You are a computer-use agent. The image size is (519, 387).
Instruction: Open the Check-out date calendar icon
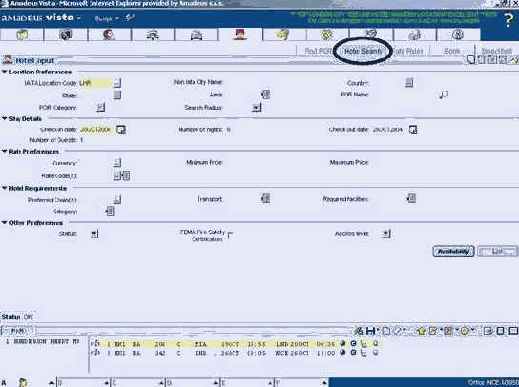pyautogui.click(x=413, y=130)
